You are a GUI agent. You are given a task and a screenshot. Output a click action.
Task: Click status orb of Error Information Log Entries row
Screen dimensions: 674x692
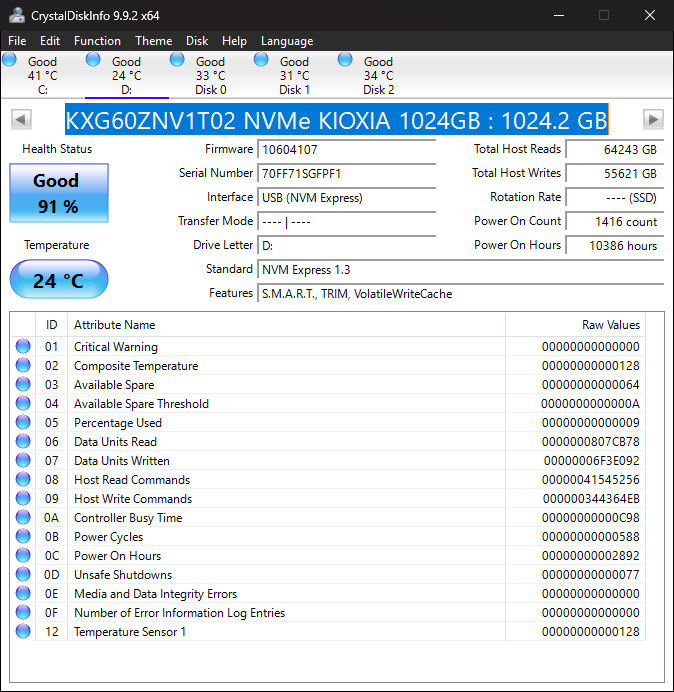[x=23, y=612]
